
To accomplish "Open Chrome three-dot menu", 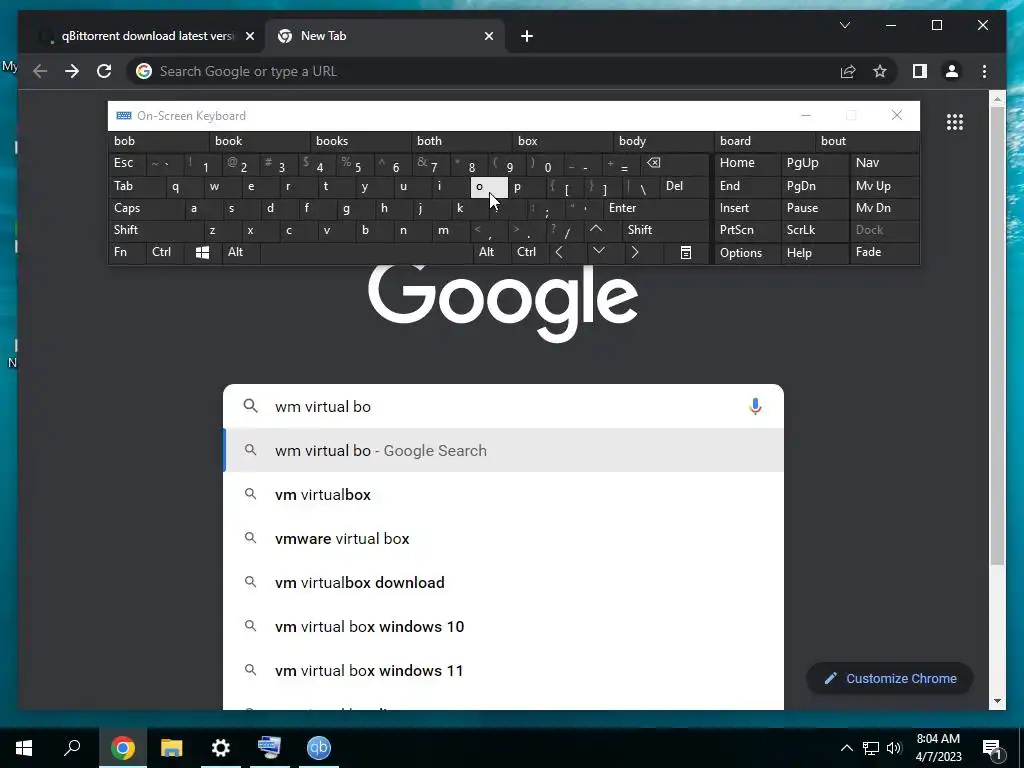I will pyautogui.click(x=984, y=71).
